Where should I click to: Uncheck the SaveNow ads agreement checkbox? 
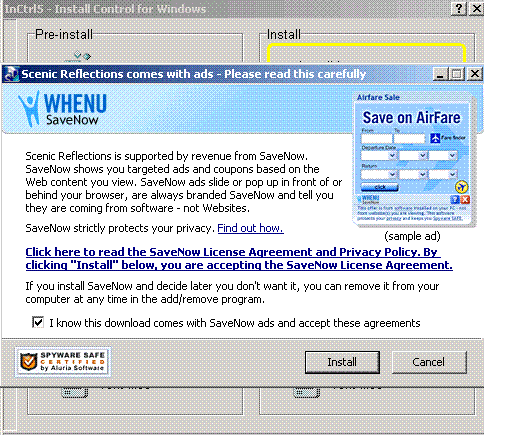(38, 323)
